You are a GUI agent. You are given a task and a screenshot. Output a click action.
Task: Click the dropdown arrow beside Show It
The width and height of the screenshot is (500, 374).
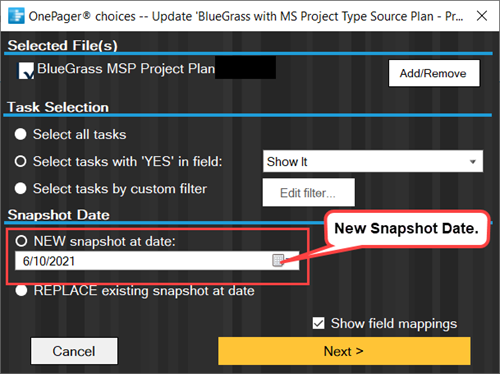click(472, 162)
